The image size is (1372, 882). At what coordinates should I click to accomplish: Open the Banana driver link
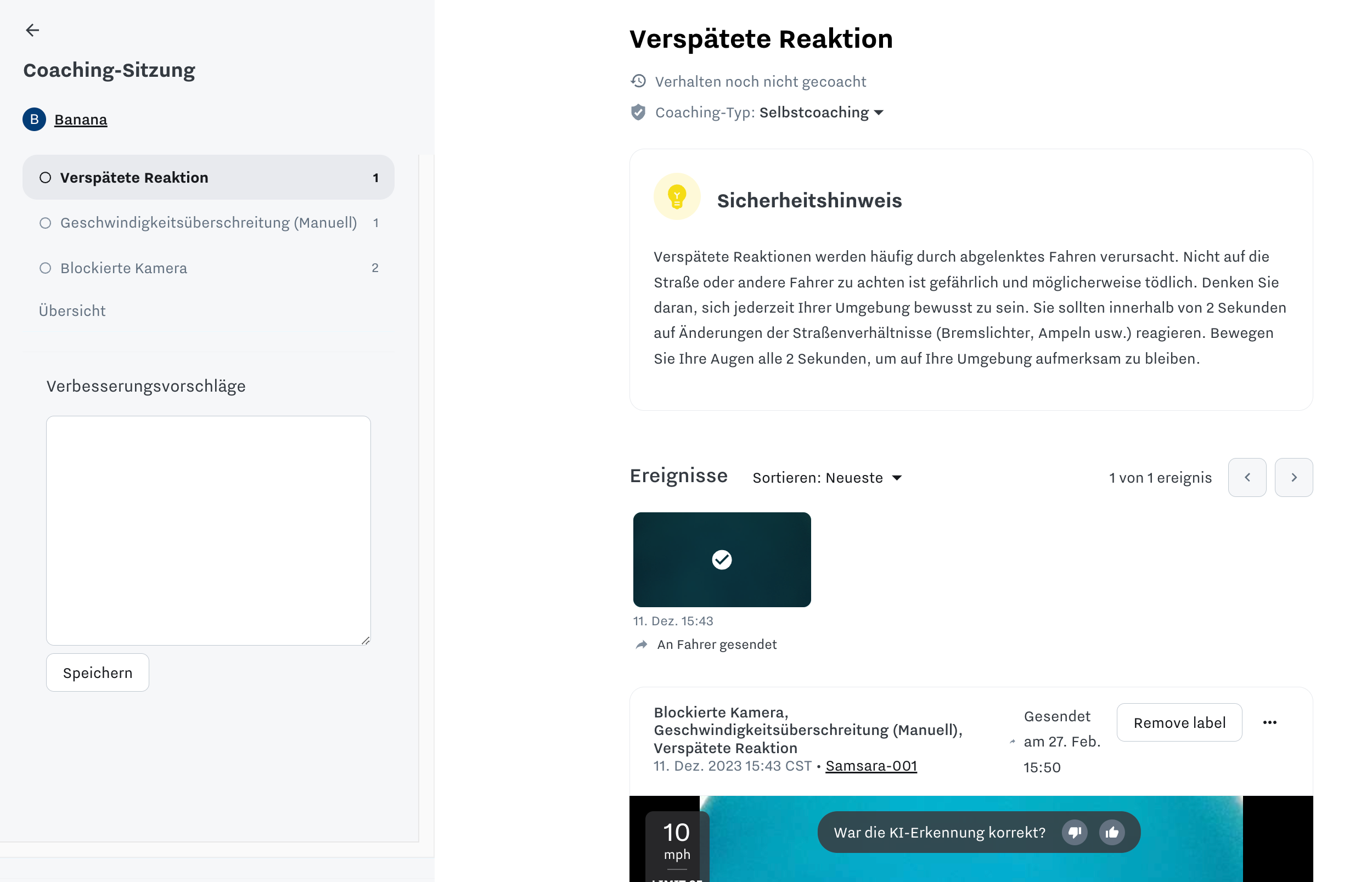coord(81,119)
